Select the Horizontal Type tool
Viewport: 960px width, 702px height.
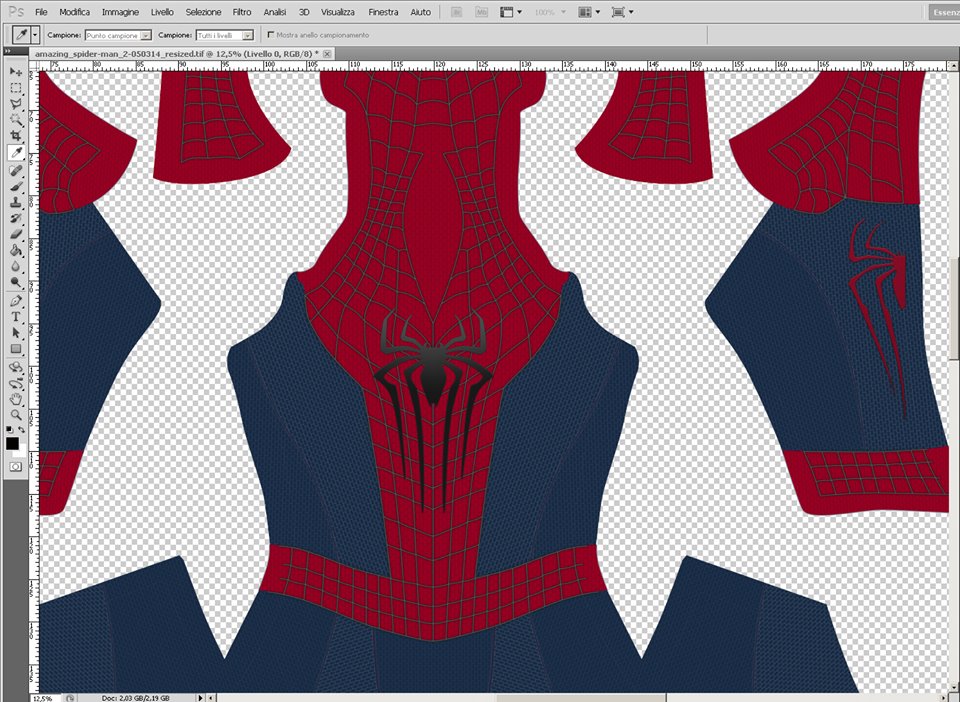point(16,316)
